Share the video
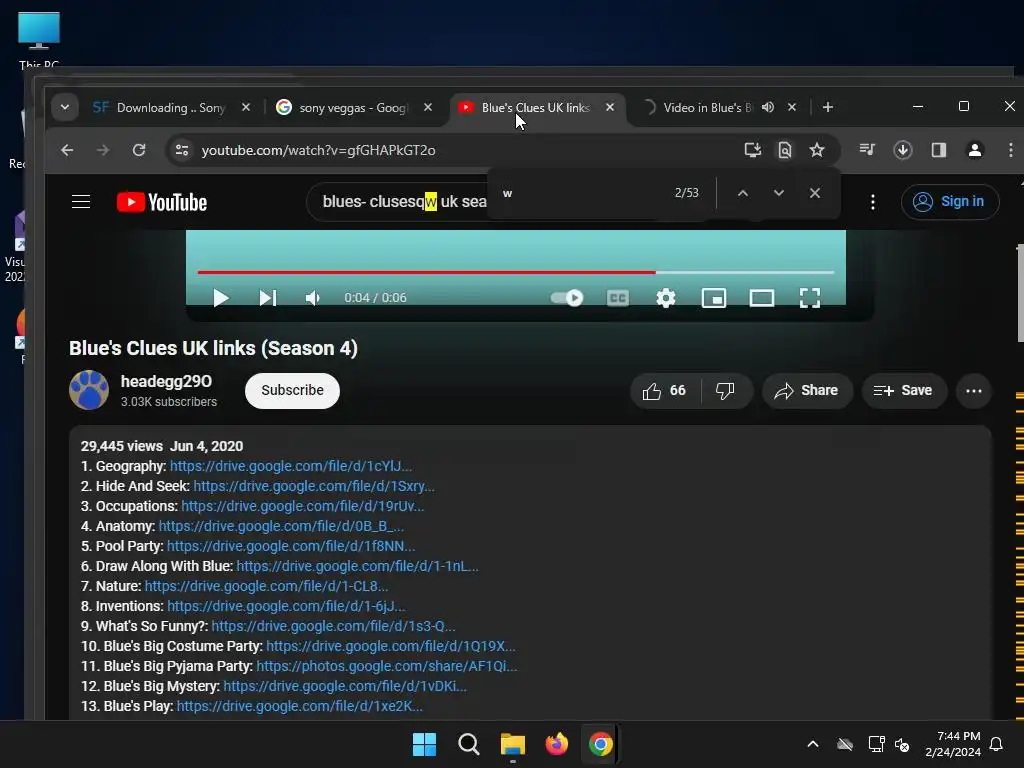 807,391
